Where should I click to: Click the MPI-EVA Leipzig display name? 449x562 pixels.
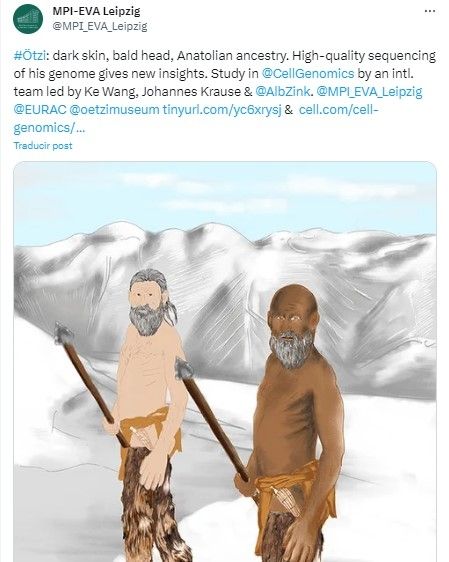(96, 11)
